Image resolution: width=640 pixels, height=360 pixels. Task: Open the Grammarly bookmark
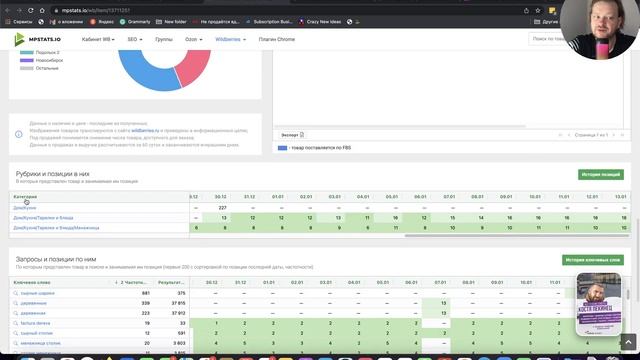pyautogui.click(x=135, y=22)
